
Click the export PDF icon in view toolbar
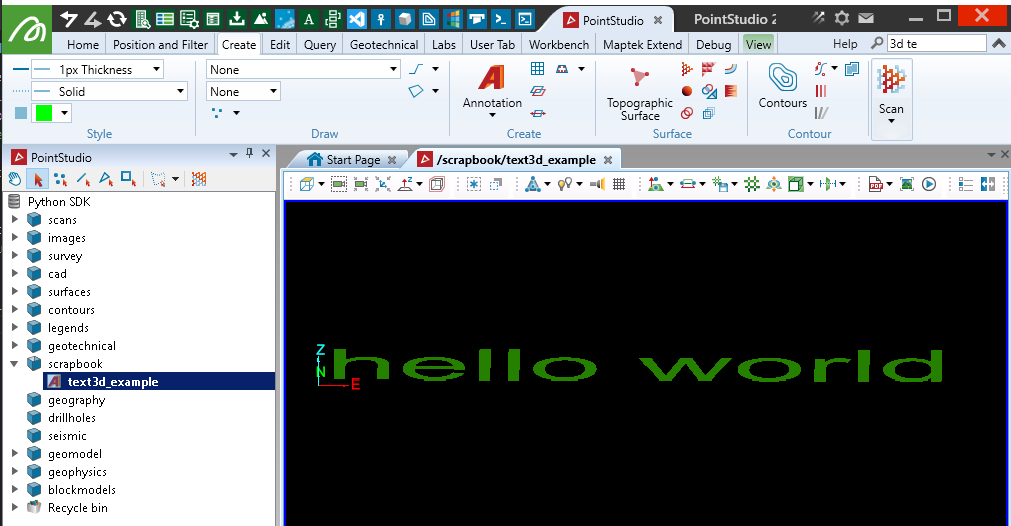[x=876, y=184]
